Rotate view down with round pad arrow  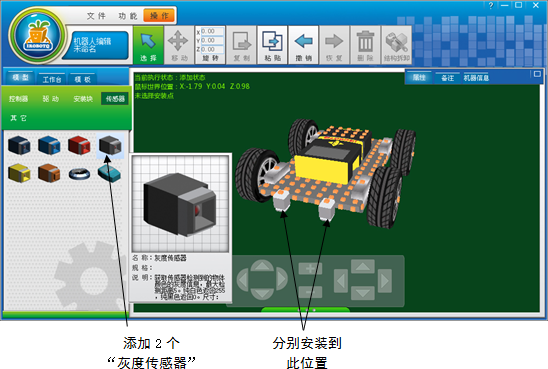262,294
